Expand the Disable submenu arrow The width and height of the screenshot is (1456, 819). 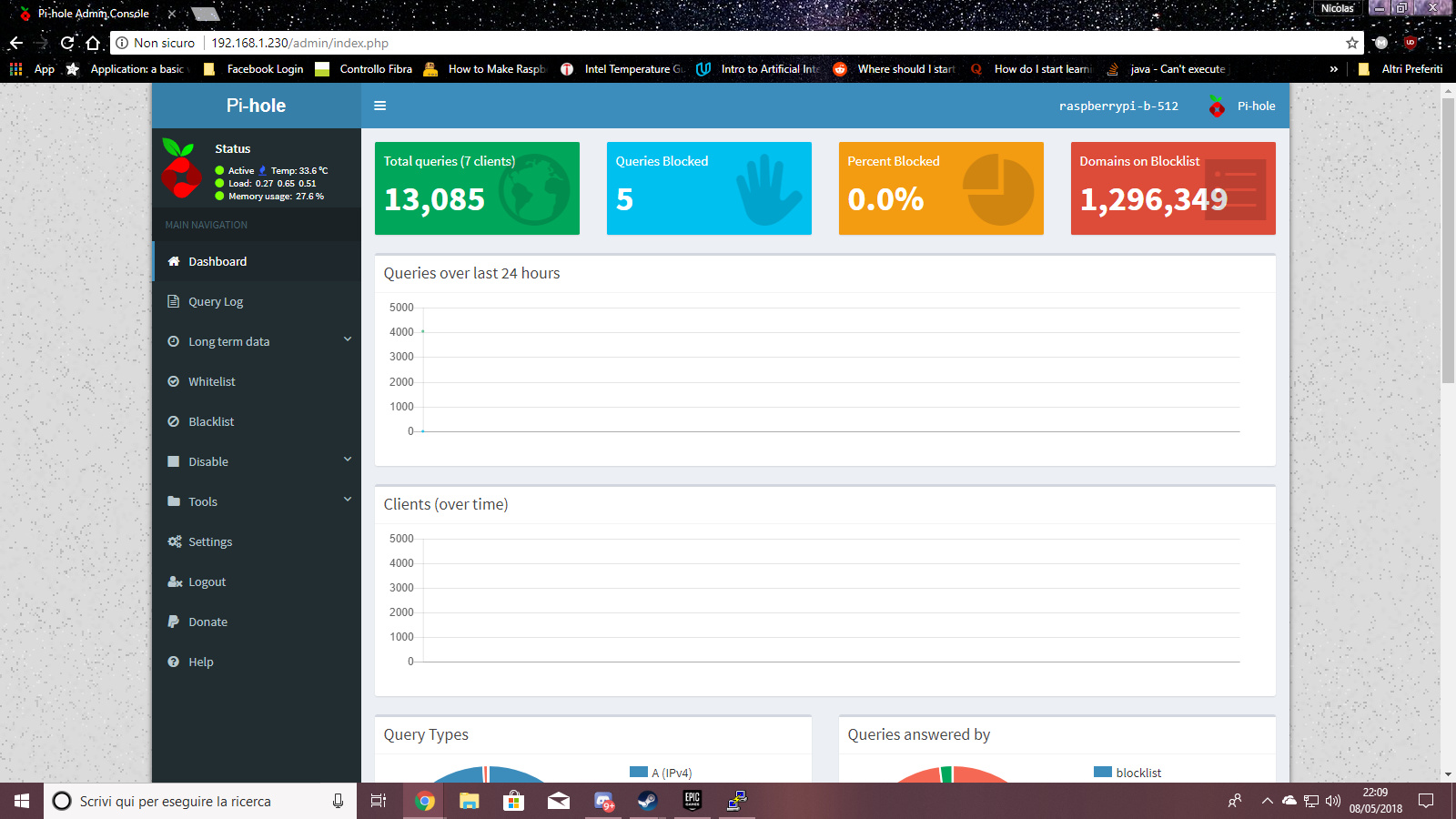click(348, 460)
